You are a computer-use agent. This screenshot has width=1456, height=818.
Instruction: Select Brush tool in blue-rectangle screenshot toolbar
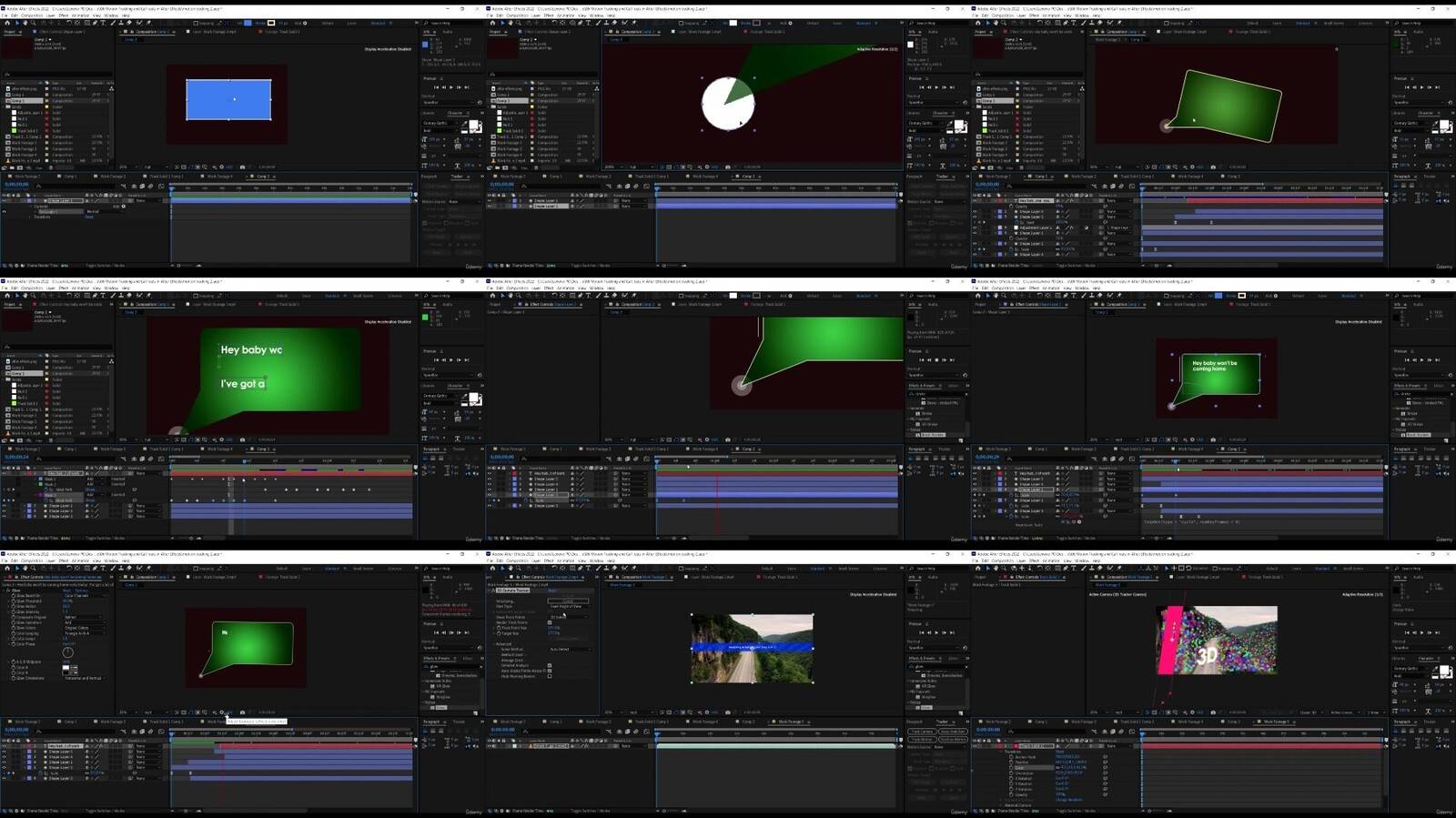(113, 23)
